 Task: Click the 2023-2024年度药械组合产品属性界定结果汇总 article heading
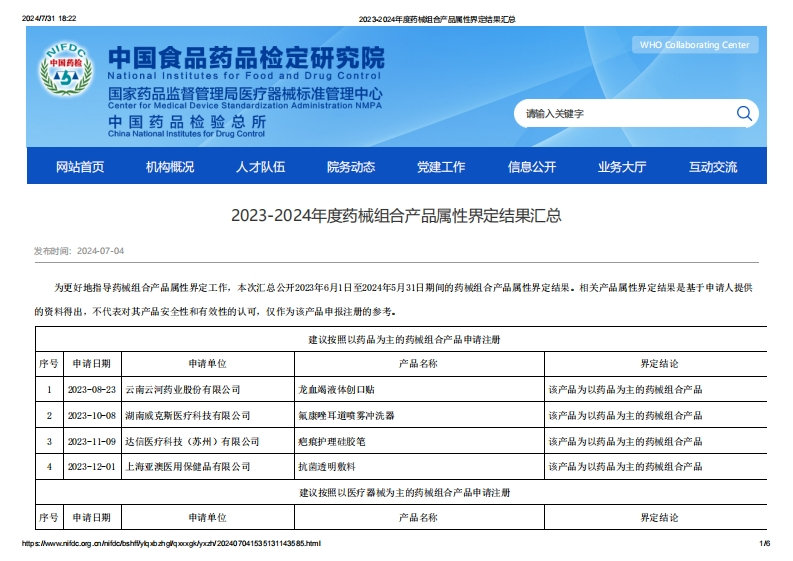[x=396, y=215]
